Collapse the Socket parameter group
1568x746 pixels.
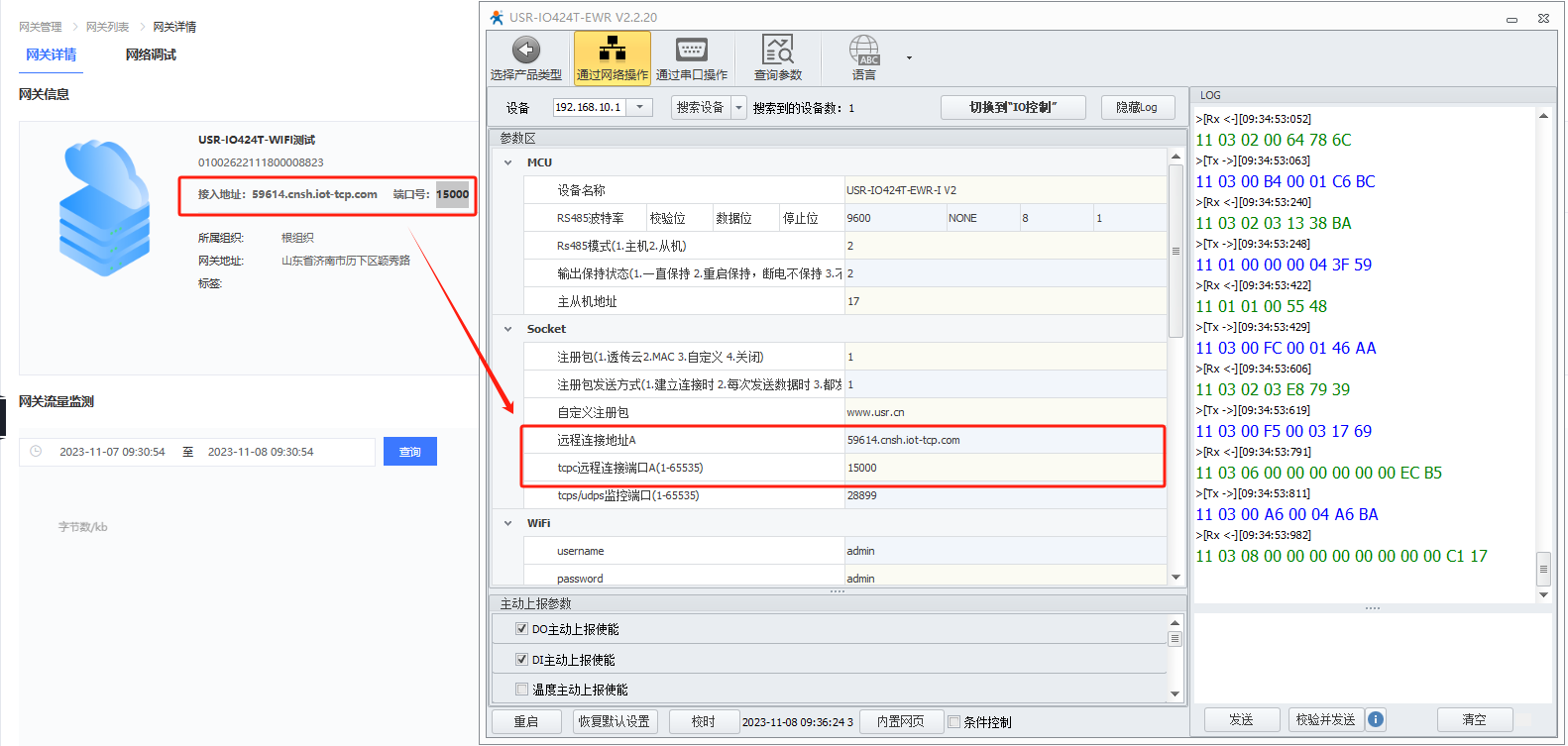(508, 329)
